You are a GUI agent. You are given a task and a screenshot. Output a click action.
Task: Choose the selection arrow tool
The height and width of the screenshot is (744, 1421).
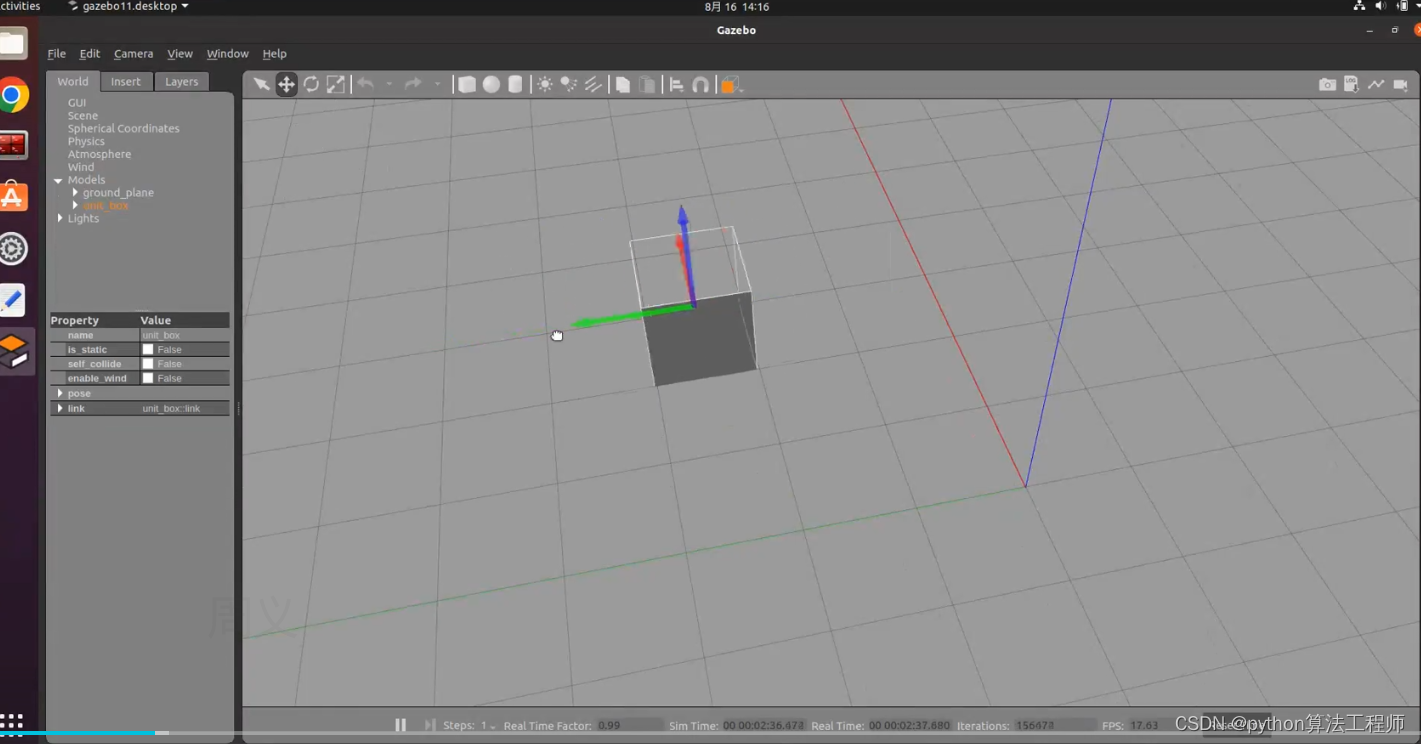(x=261, y=85)
